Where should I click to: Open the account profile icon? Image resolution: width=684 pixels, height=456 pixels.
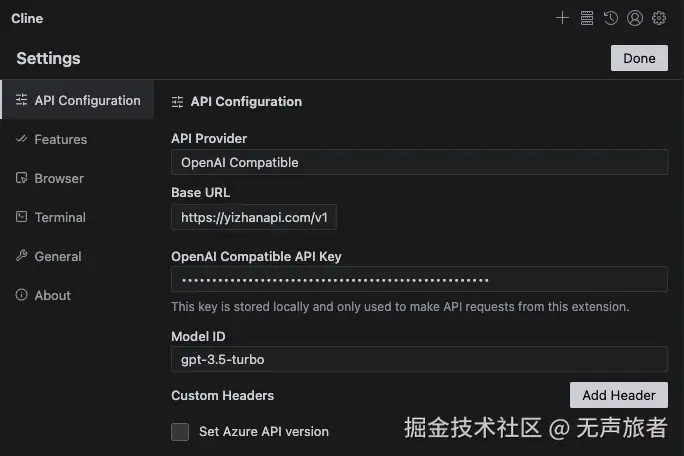tap(634, 18)
